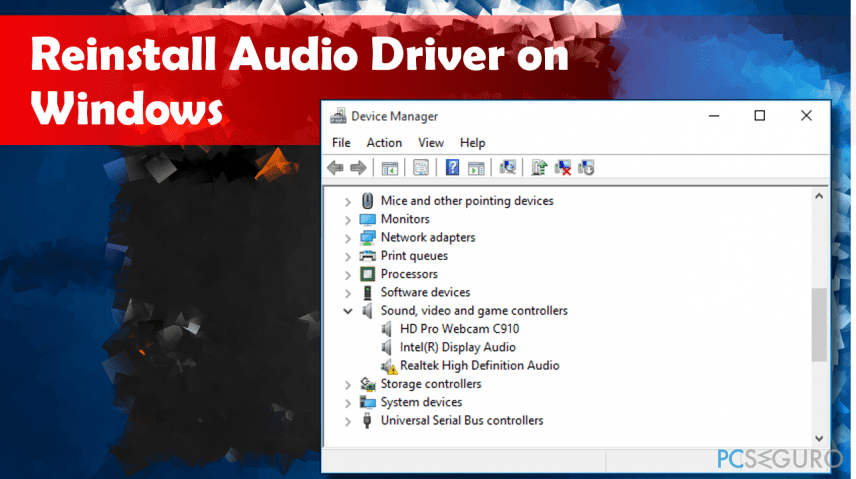Select the Network adapters category icon
Viewport: 856px width, 479px height.
(367, 238)
